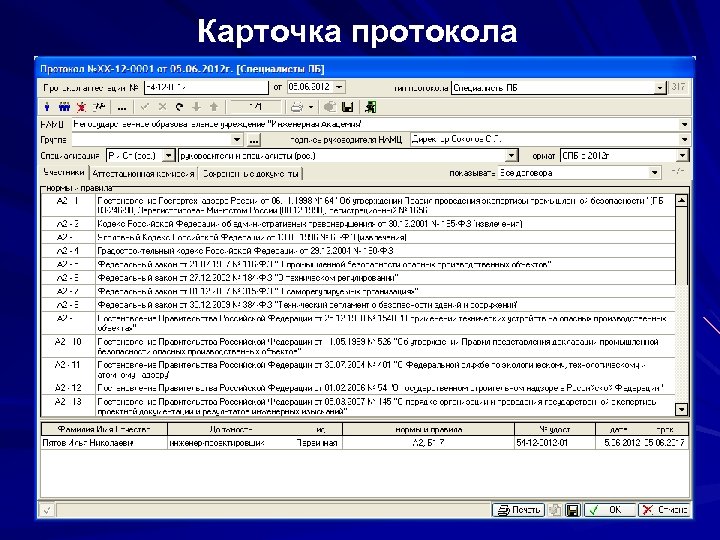The width and height of the screenshot is (720, 540).
Task: Switch to the Сохраненные документы tab
Action: 251,174
